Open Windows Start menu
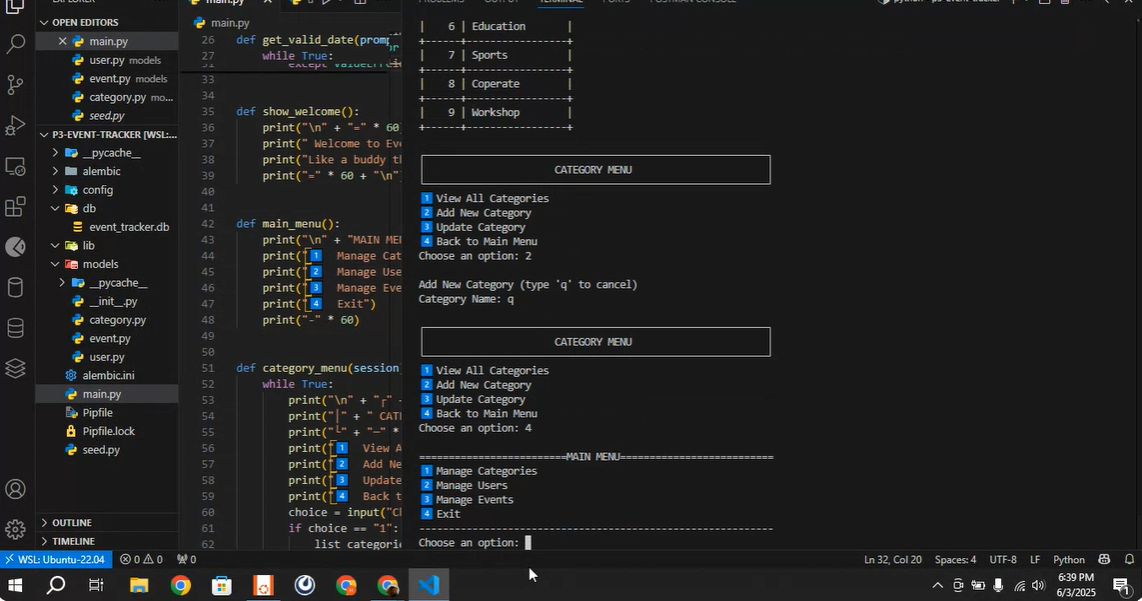The image size is (1142, 601). (x=15, y=586)
